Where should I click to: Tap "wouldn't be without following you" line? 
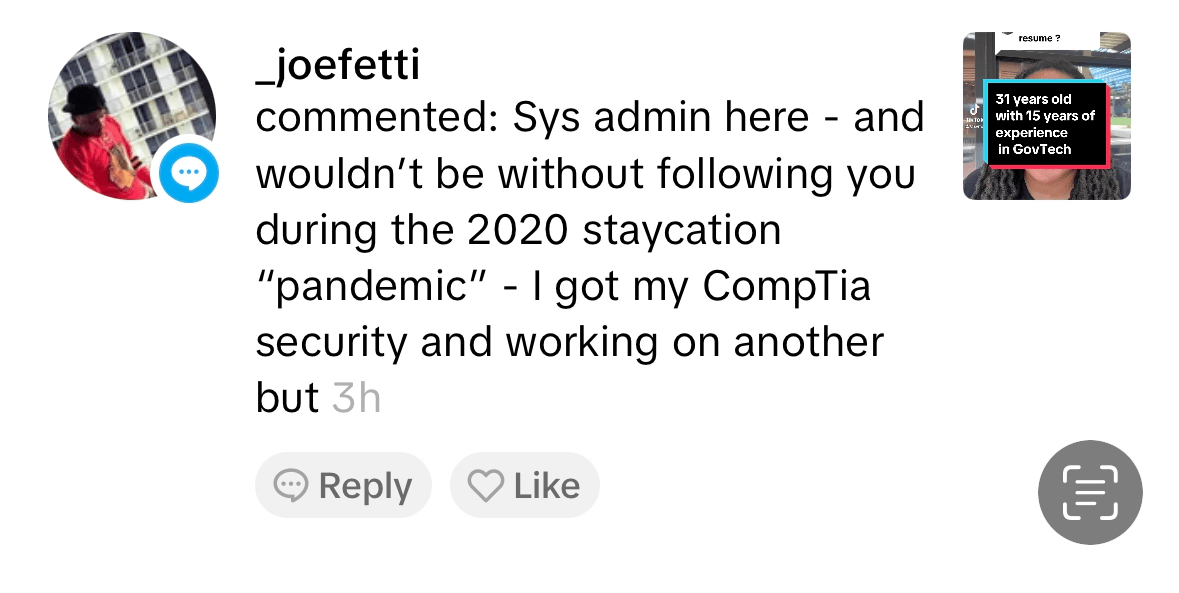click(x=585, y=174)
